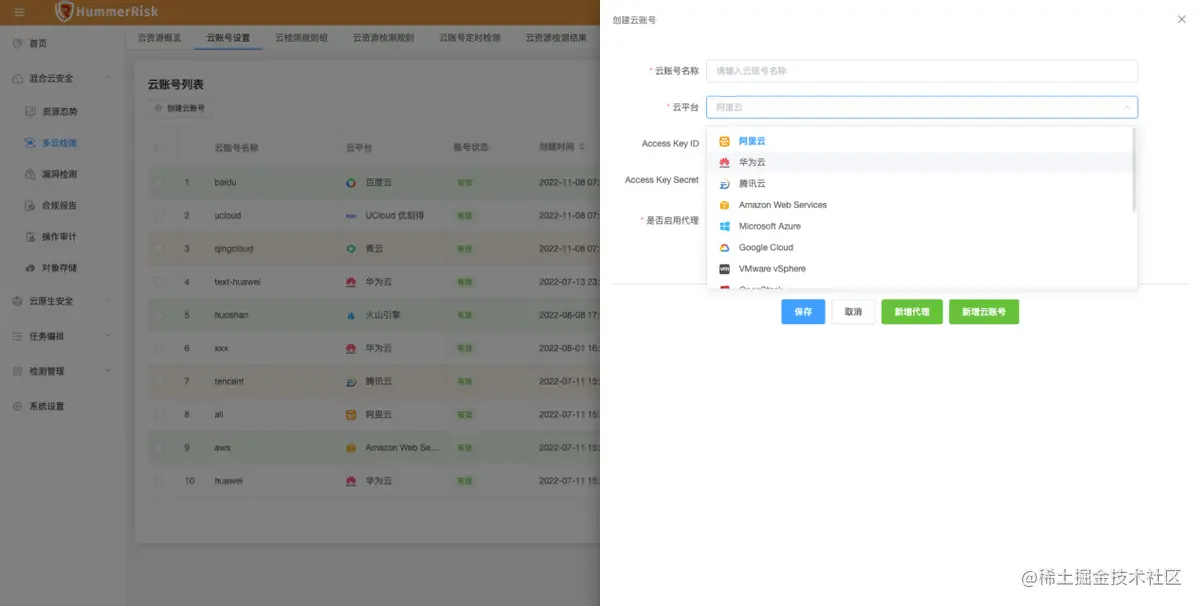
Task: Click 有效 status tag in baidu row
Action: tap(464, 183)
